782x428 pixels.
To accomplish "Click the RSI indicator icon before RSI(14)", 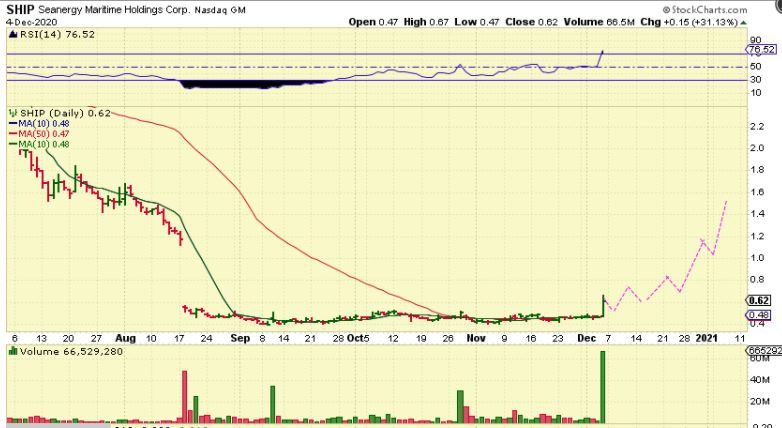I will [13, 34].
